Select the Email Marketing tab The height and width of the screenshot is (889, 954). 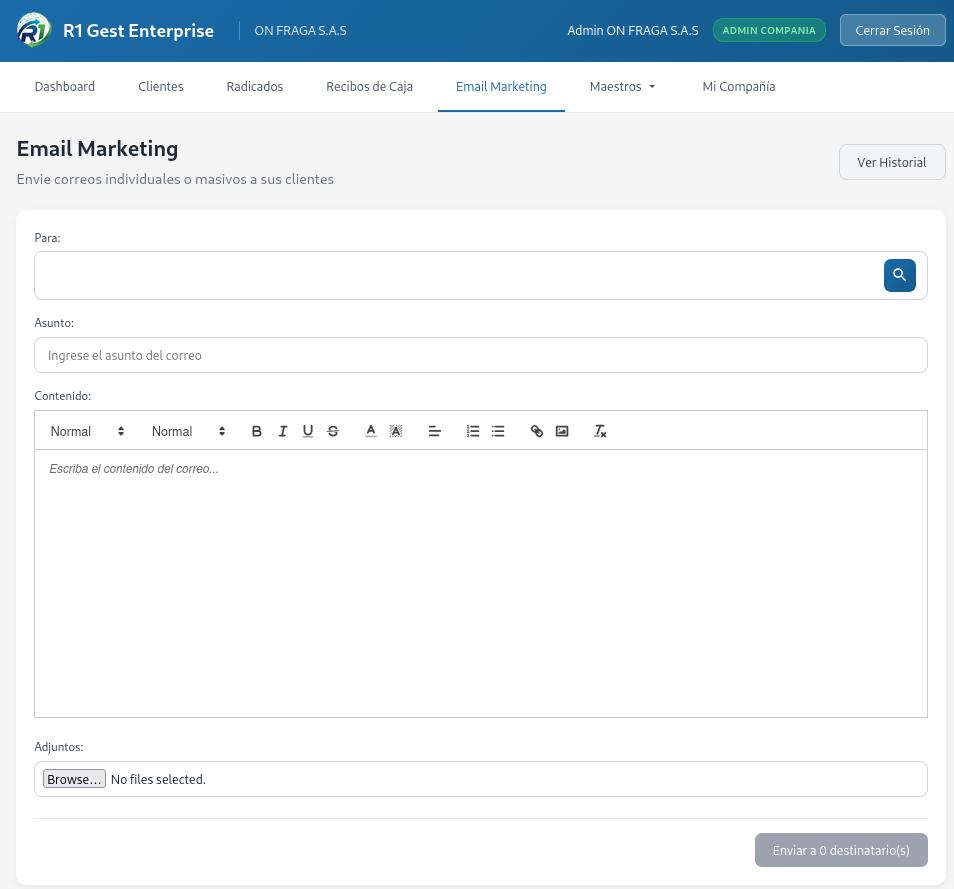pyautogui.click(x=501, y=86)
